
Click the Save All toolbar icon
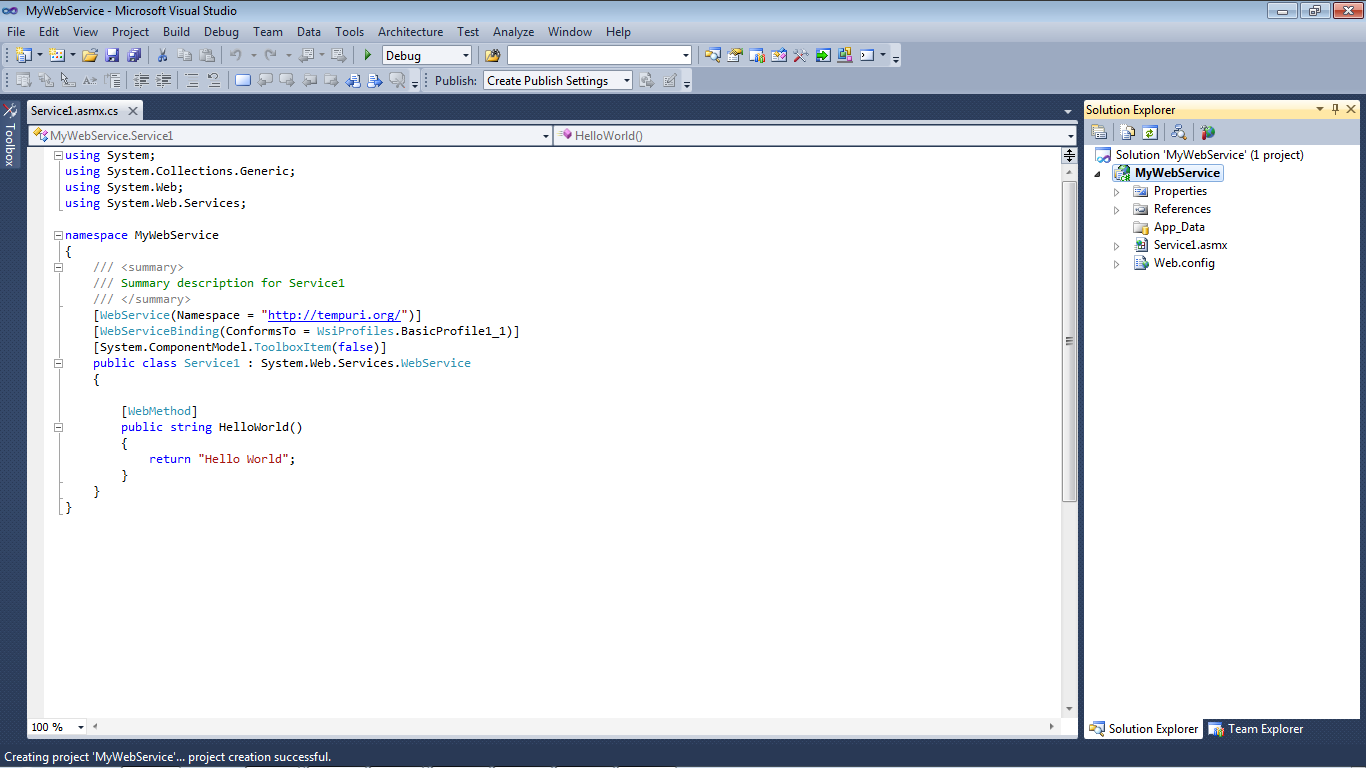134,55
